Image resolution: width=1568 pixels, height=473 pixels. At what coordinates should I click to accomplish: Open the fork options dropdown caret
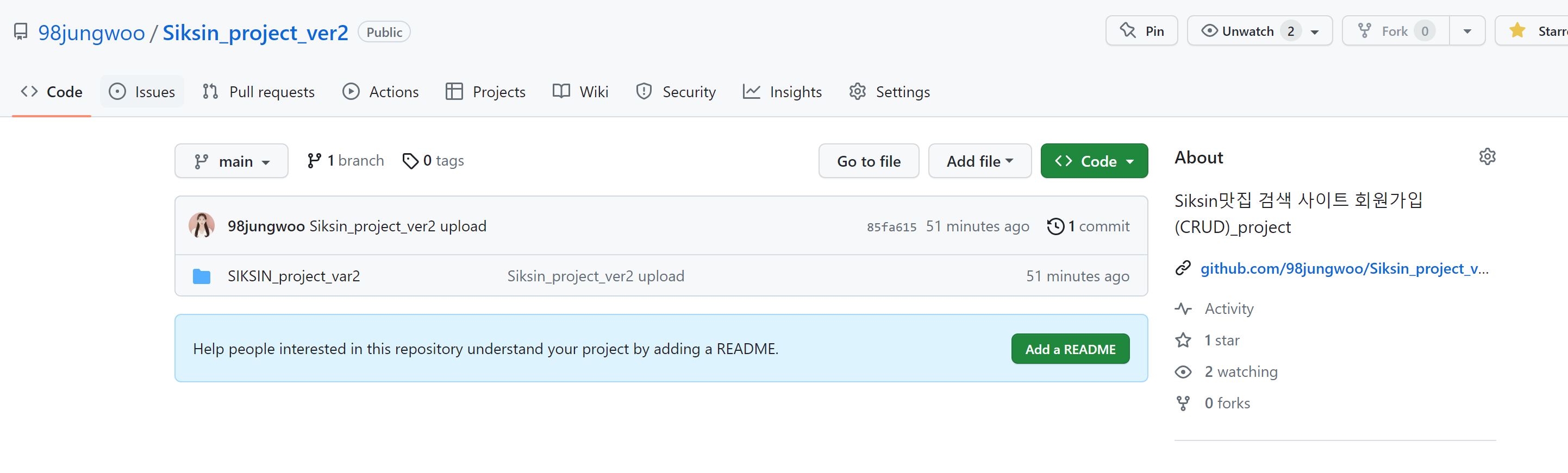tap(1467, 31)
